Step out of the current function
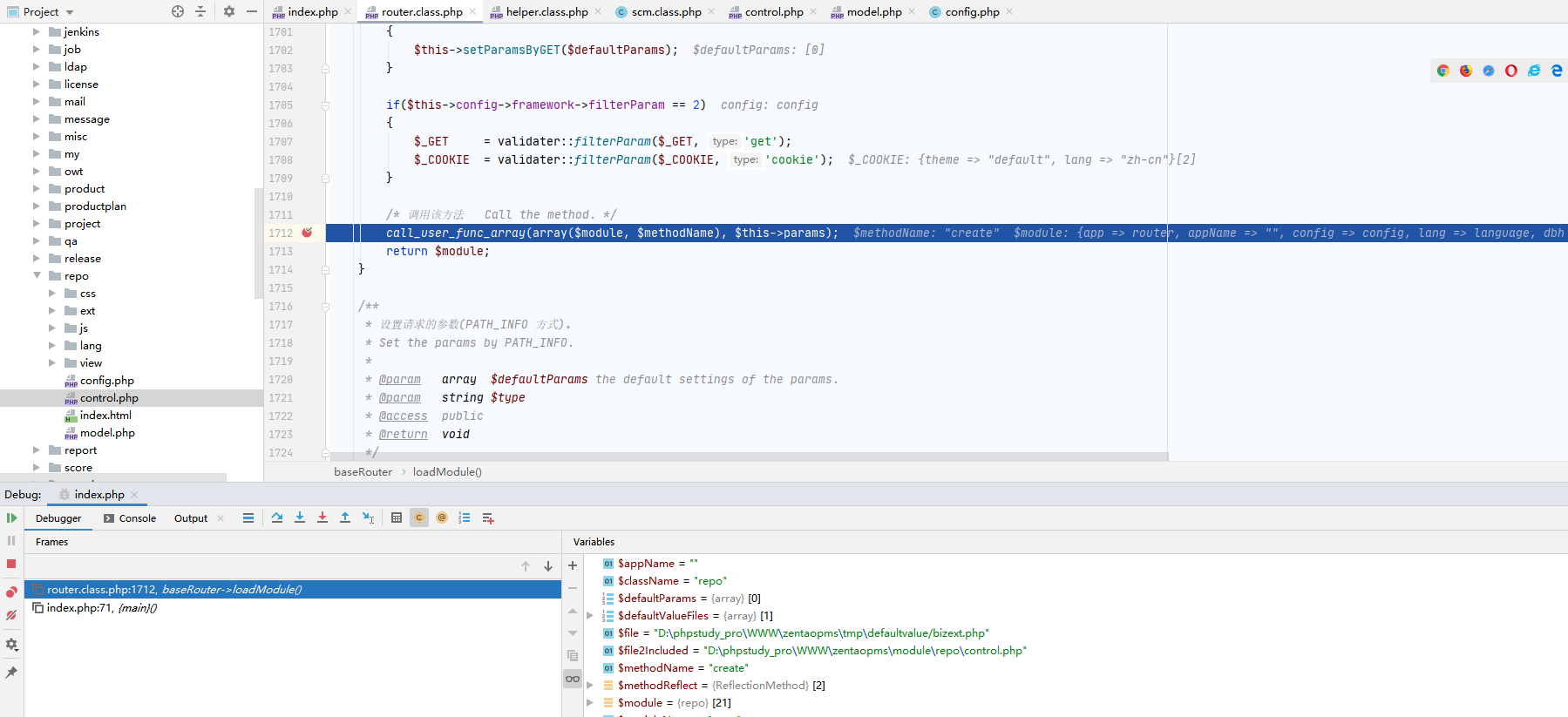Image resolution: width=1568 pixels, height=717 pixels. click(345, 517)
